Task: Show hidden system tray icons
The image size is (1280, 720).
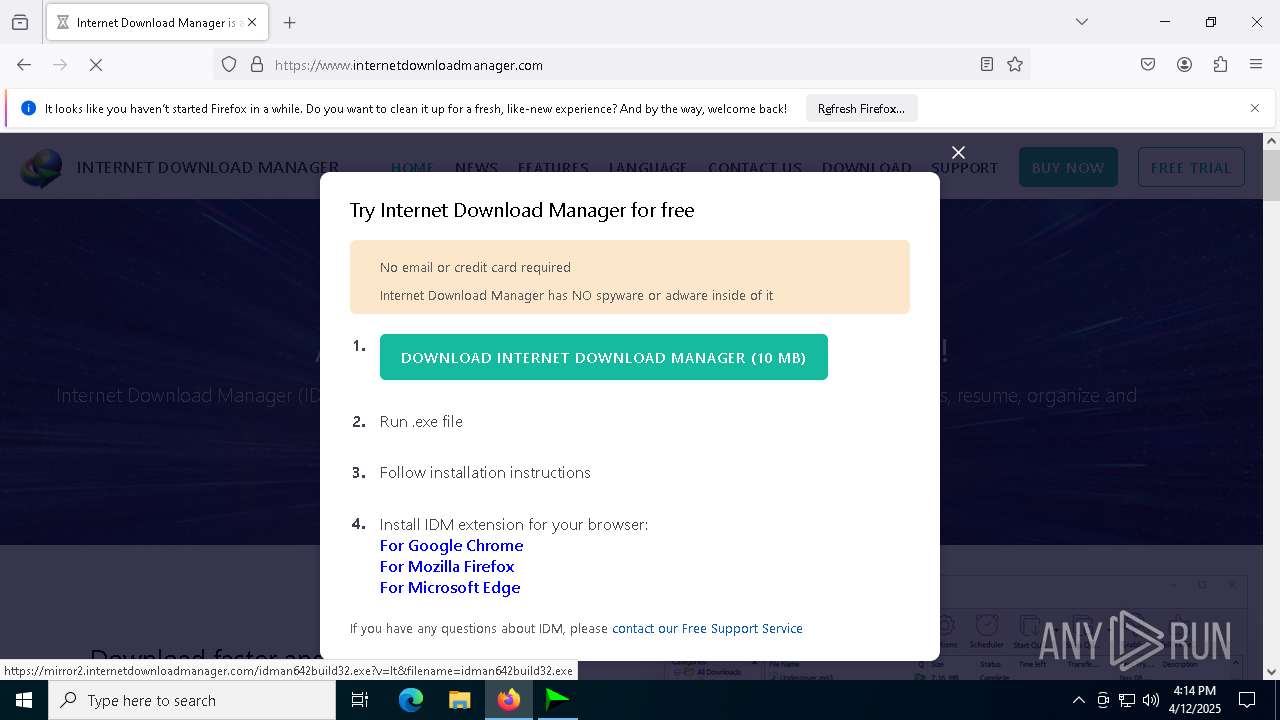Action: coord(1078,700)
